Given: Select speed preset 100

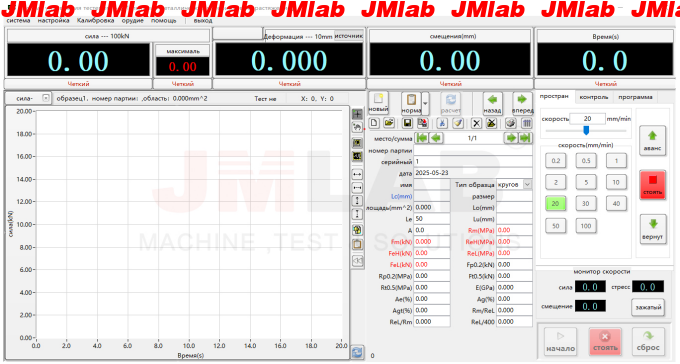Looking at the screenshot, I should point(586,226).
